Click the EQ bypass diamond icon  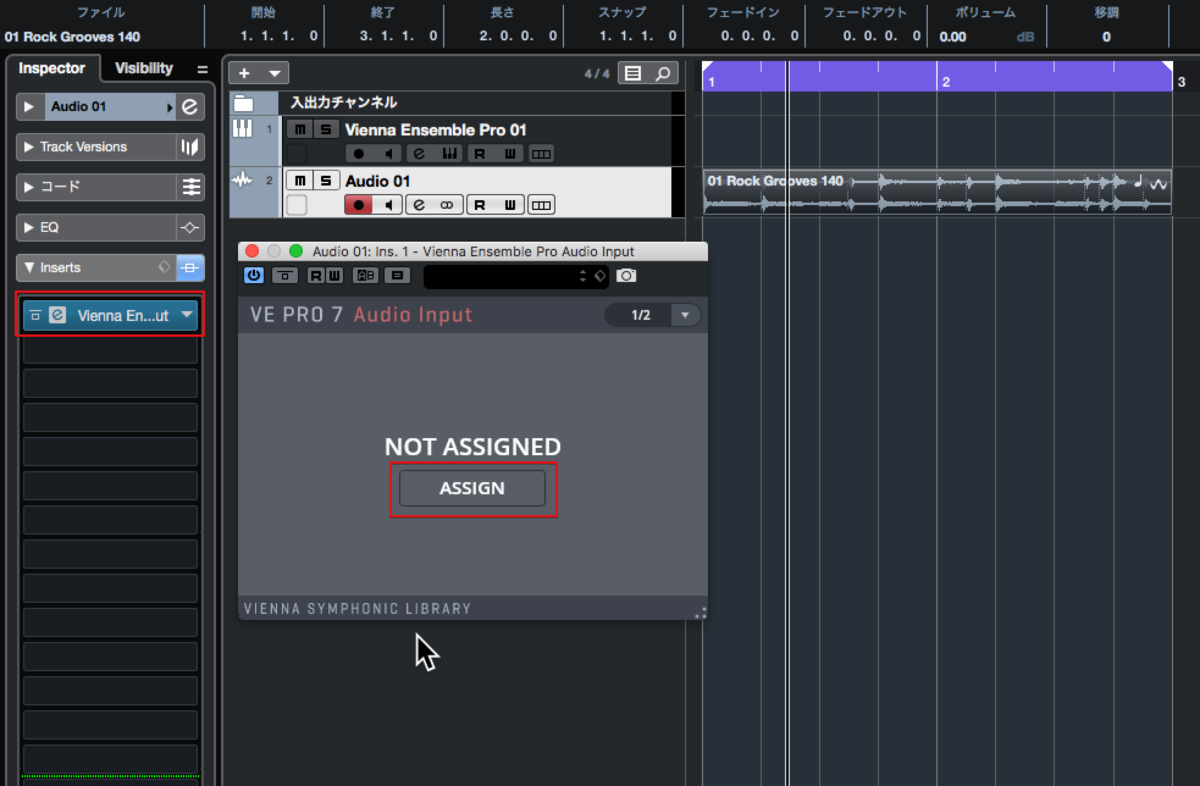point(190,227)
